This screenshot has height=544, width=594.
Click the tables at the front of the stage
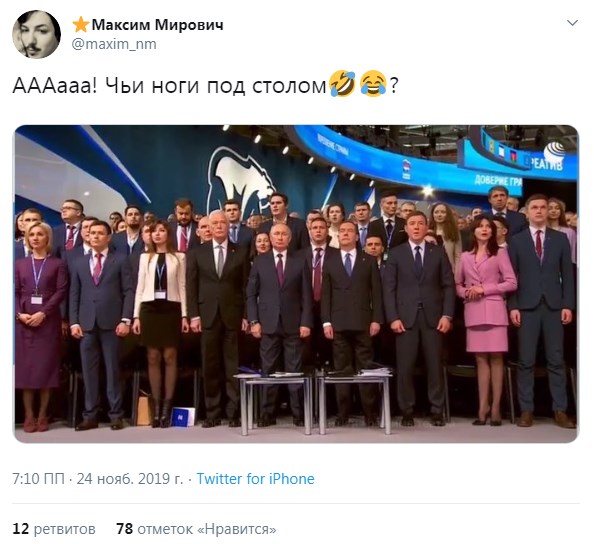[313, 402]
